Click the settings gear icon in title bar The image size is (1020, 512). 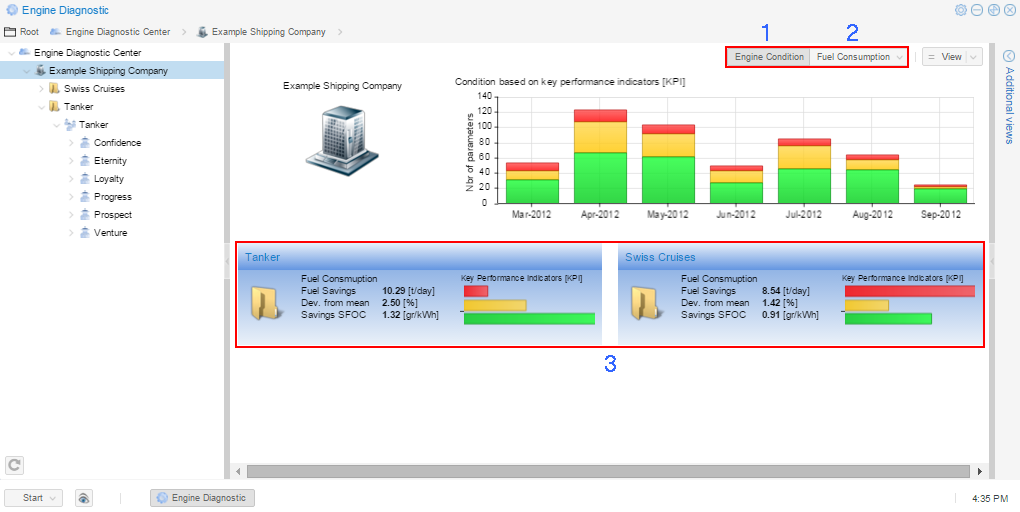pos(960,10)
